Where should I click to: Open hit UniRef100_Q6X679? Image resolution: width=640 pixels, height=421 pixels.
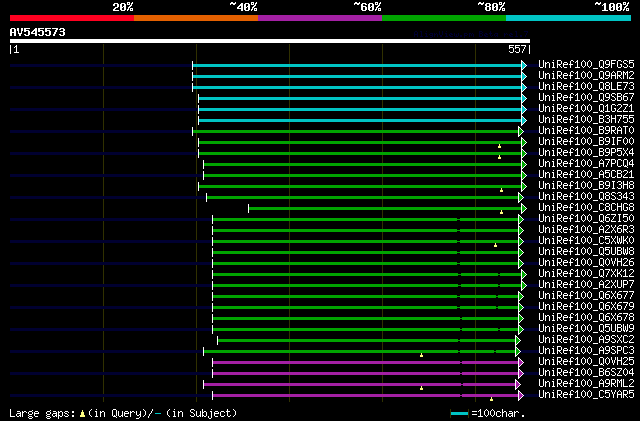[586, 307]
